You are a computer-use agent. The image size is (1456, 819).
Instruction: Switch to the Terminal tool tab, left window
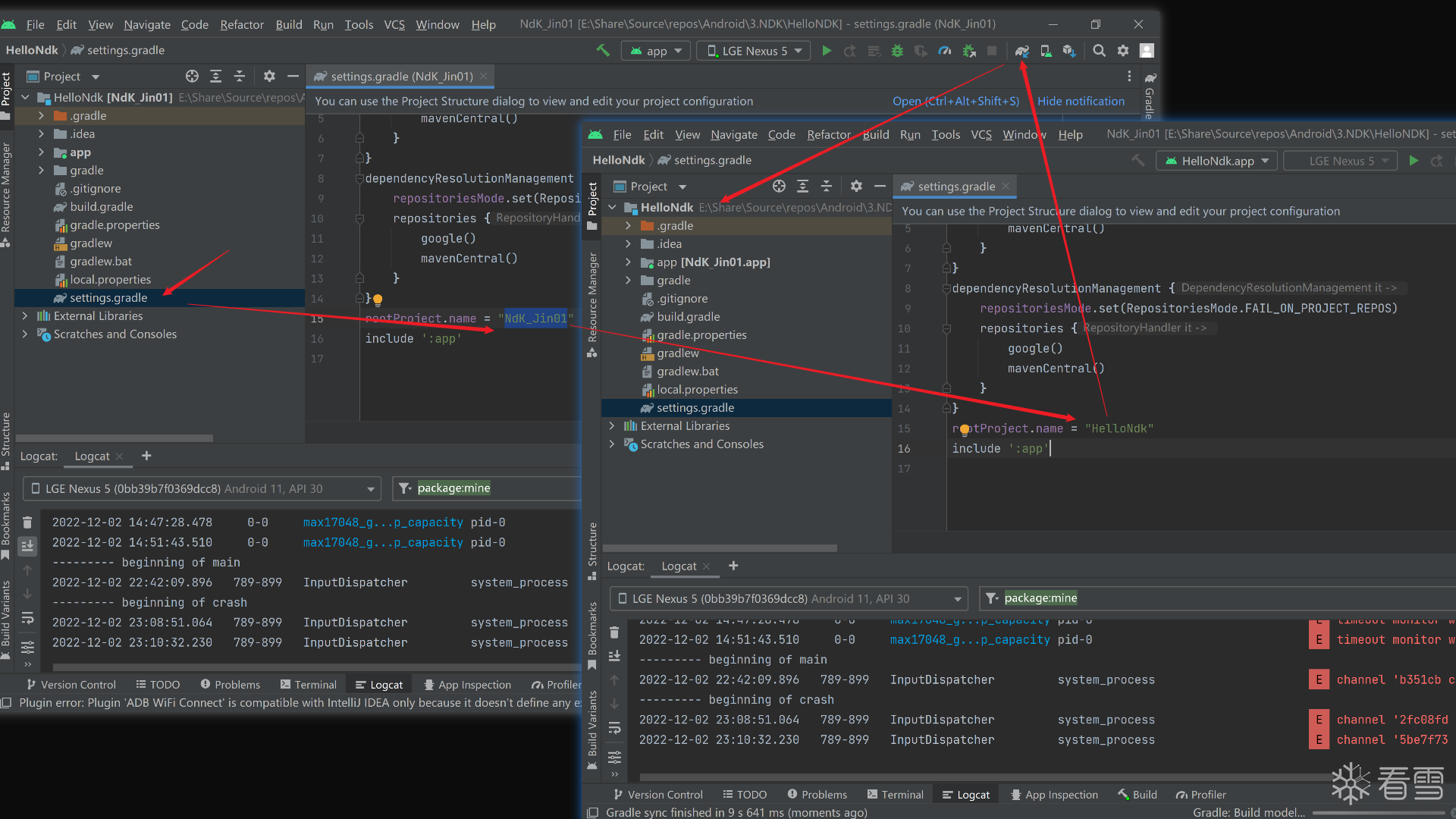click(309, 685)
